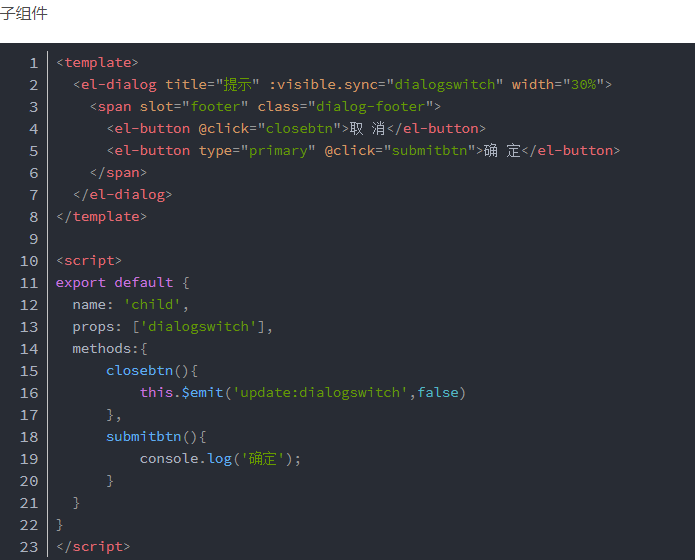The width and height of the screenshot is (695, 560).
Task: Click the heading text 子组件
Action: [23, 13]
